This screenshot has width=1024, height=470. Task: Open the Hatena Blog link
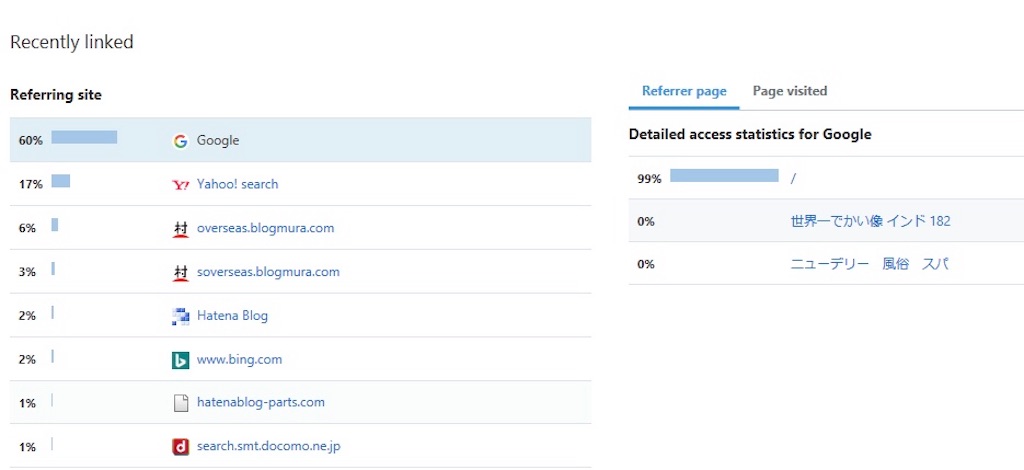(232, 315)
